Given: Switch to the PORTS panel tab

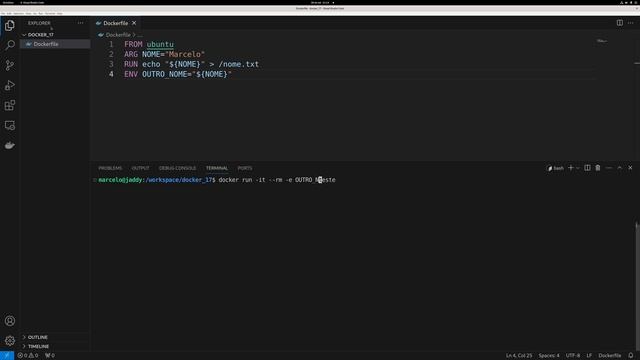Looking at the screenshot, I should pos(245,168).
